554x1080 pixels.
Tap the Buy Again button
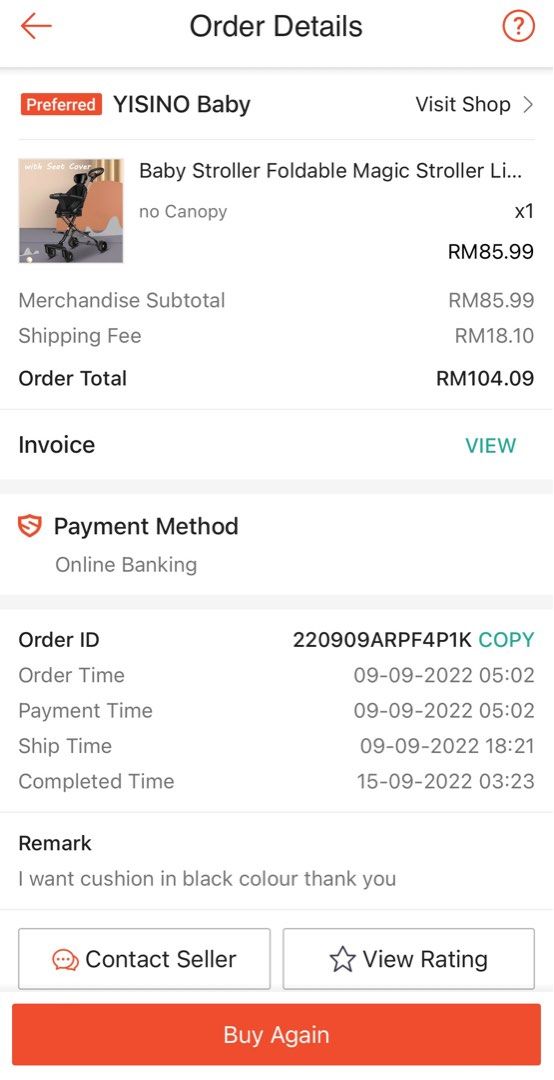coord(276,1035)
